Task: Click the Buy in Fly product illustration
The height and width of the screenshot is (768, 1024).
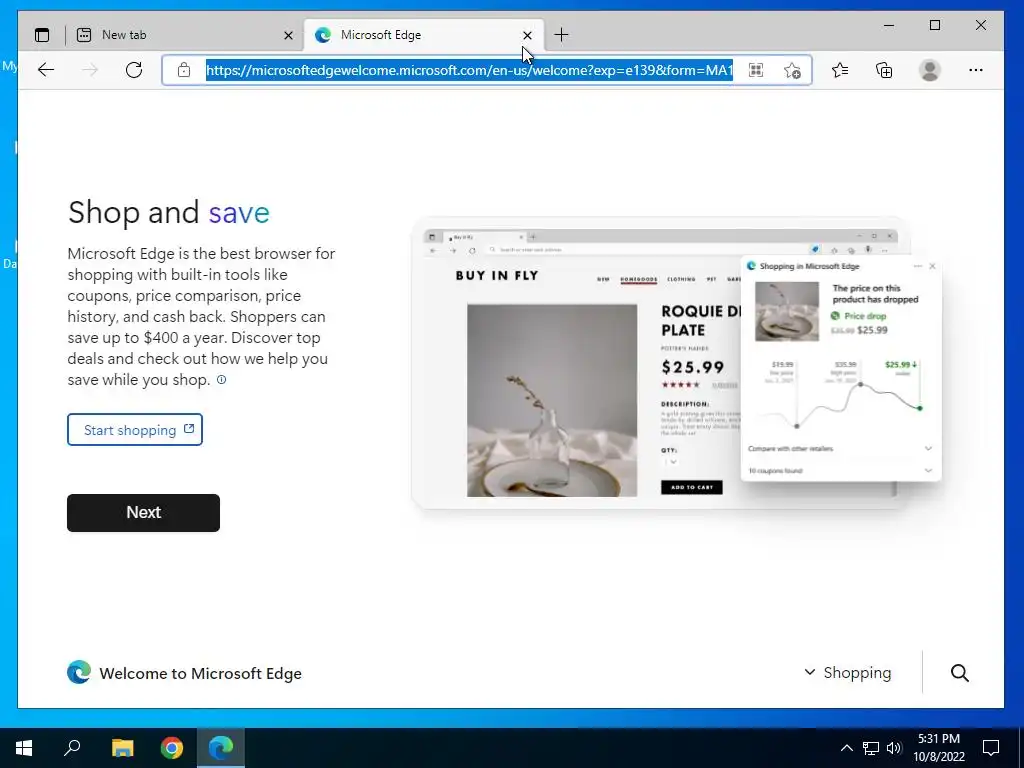Action: (677, 363)
